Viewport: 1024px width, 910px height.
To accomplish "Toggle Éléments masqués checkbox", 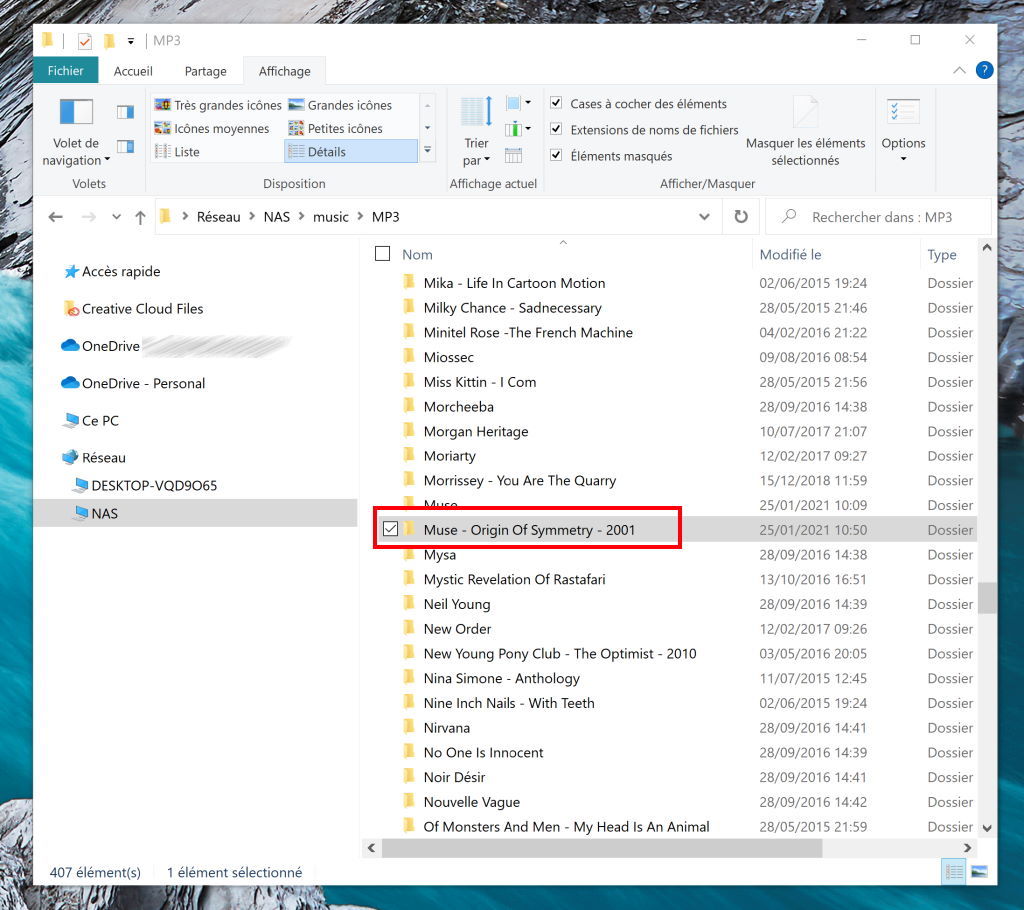I will coord(556,155).
